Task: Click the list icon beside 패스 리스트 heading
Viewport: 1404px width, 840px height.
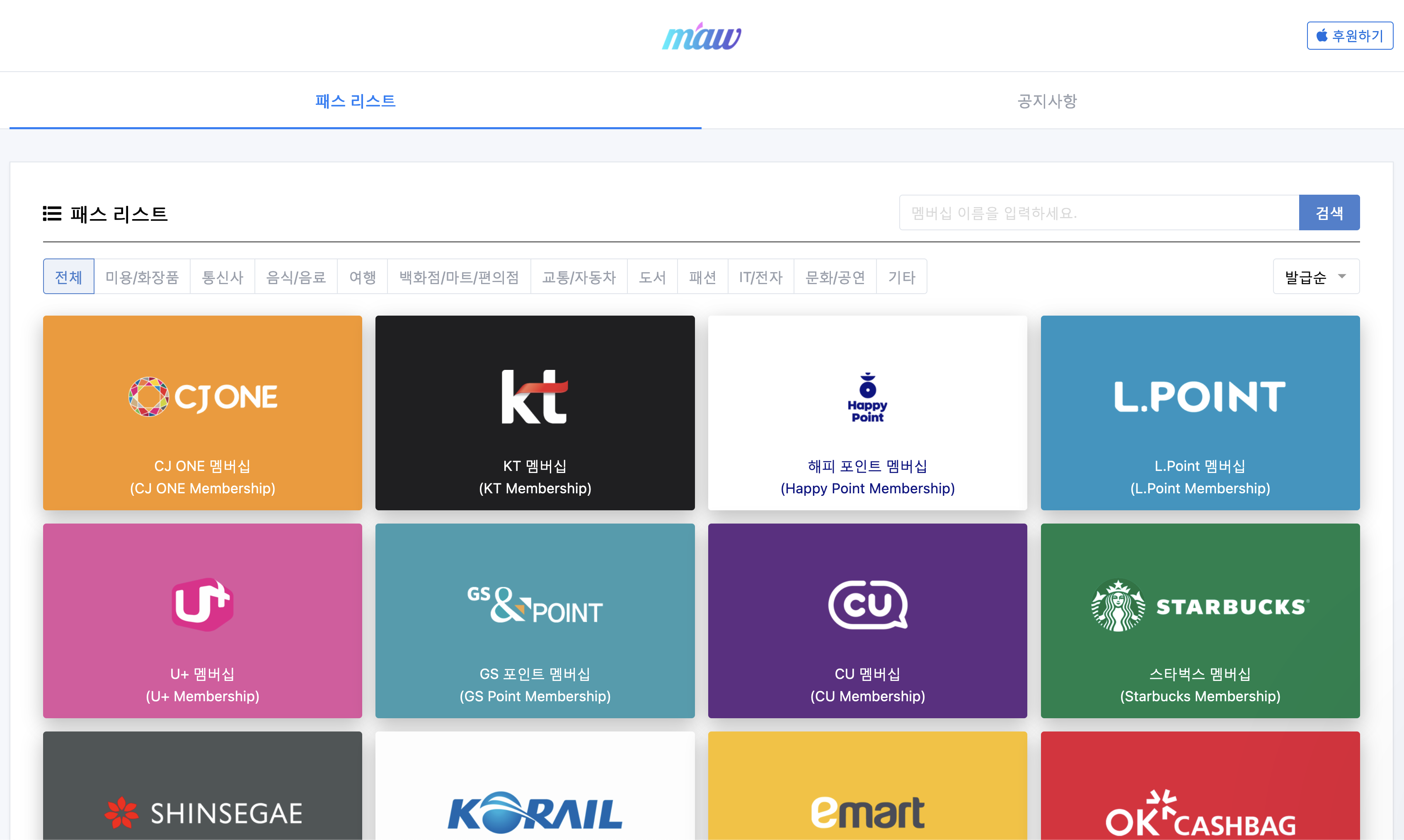Action: pos(51,214)
